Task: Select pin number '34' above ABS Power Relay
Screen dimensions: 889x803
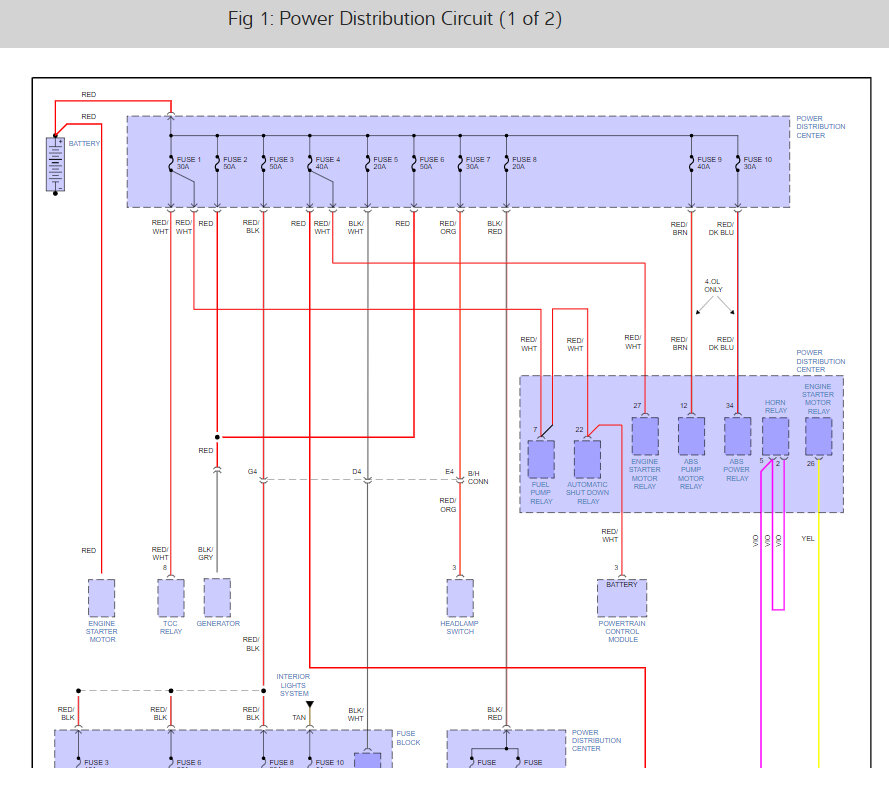Action: pyautogui.click(x=730, y=405)
